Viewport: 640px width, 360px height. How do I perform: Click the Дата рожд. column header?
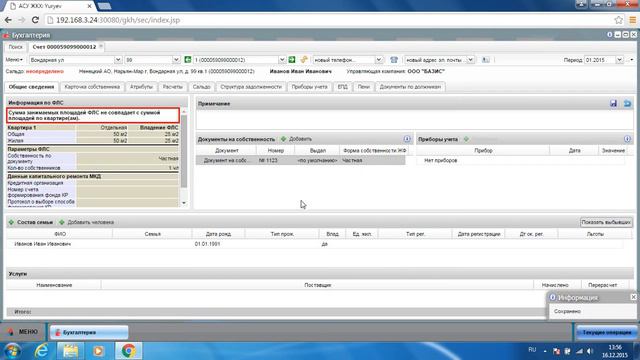[x=218, y=234]
